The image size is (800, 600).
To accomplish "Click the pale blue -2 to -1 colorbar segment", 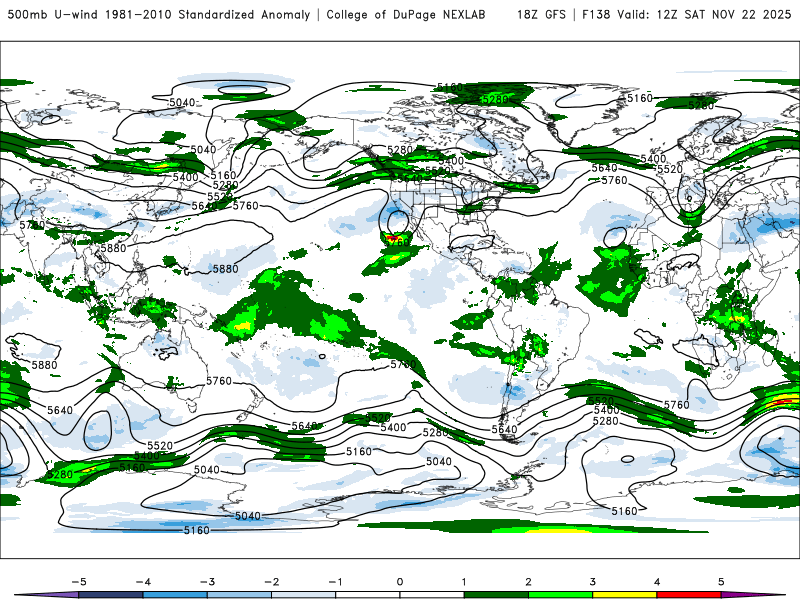I will [304, 595].
